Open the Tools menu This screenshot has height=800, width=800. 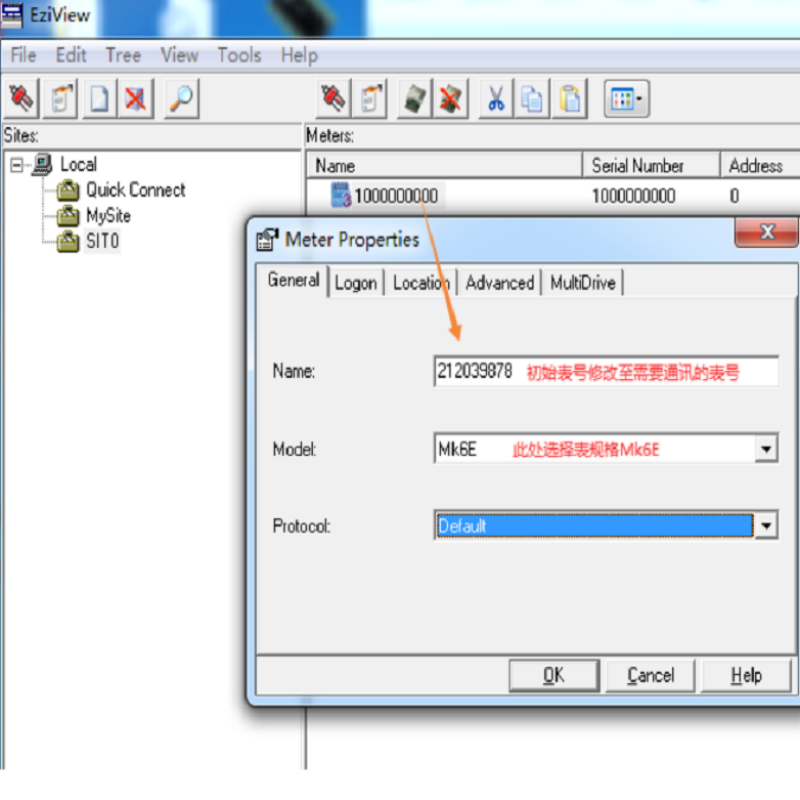[239, 55]
